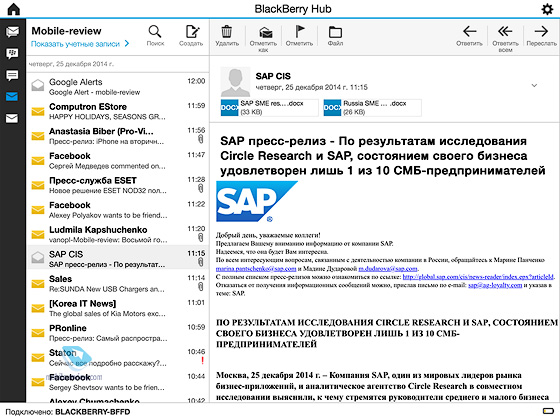Image resolution: width=560 pixels, height=420 pixels.
Task: Click the email subject heading SAP пресс-релиз
Action: [x=382, y=156]
